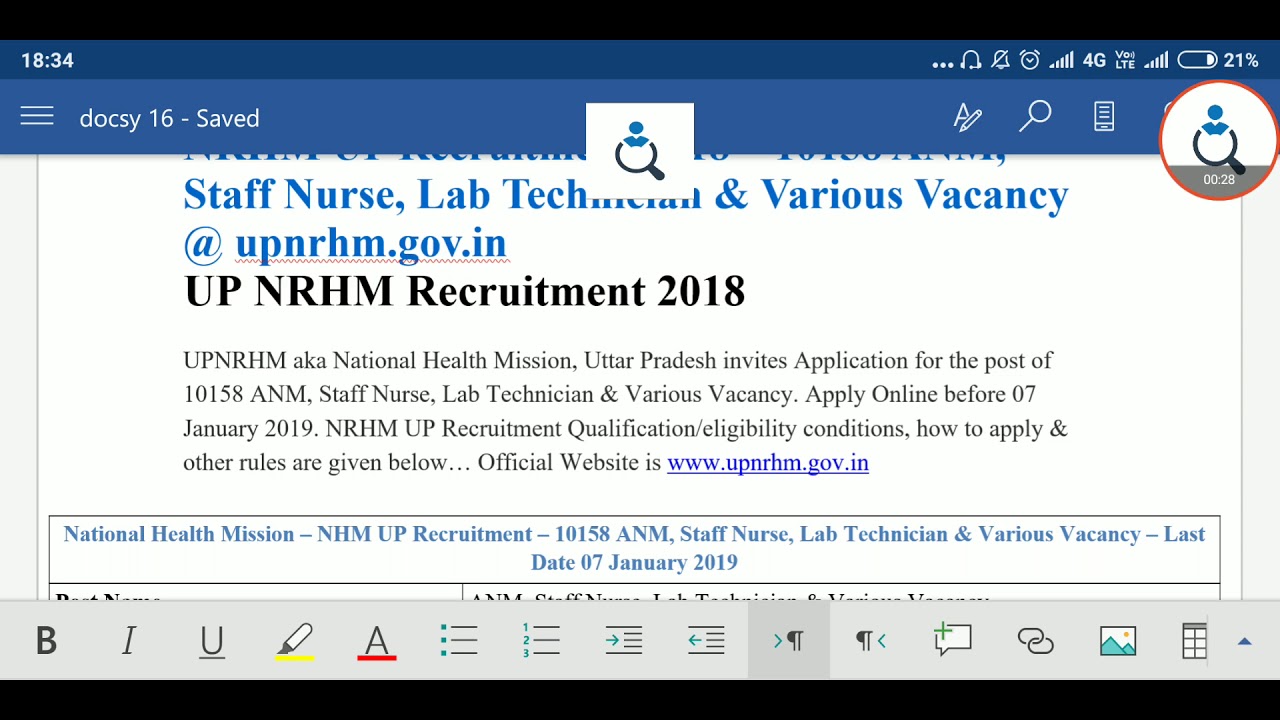Tap the battery indicator in status bar

tap(1197, 60)
